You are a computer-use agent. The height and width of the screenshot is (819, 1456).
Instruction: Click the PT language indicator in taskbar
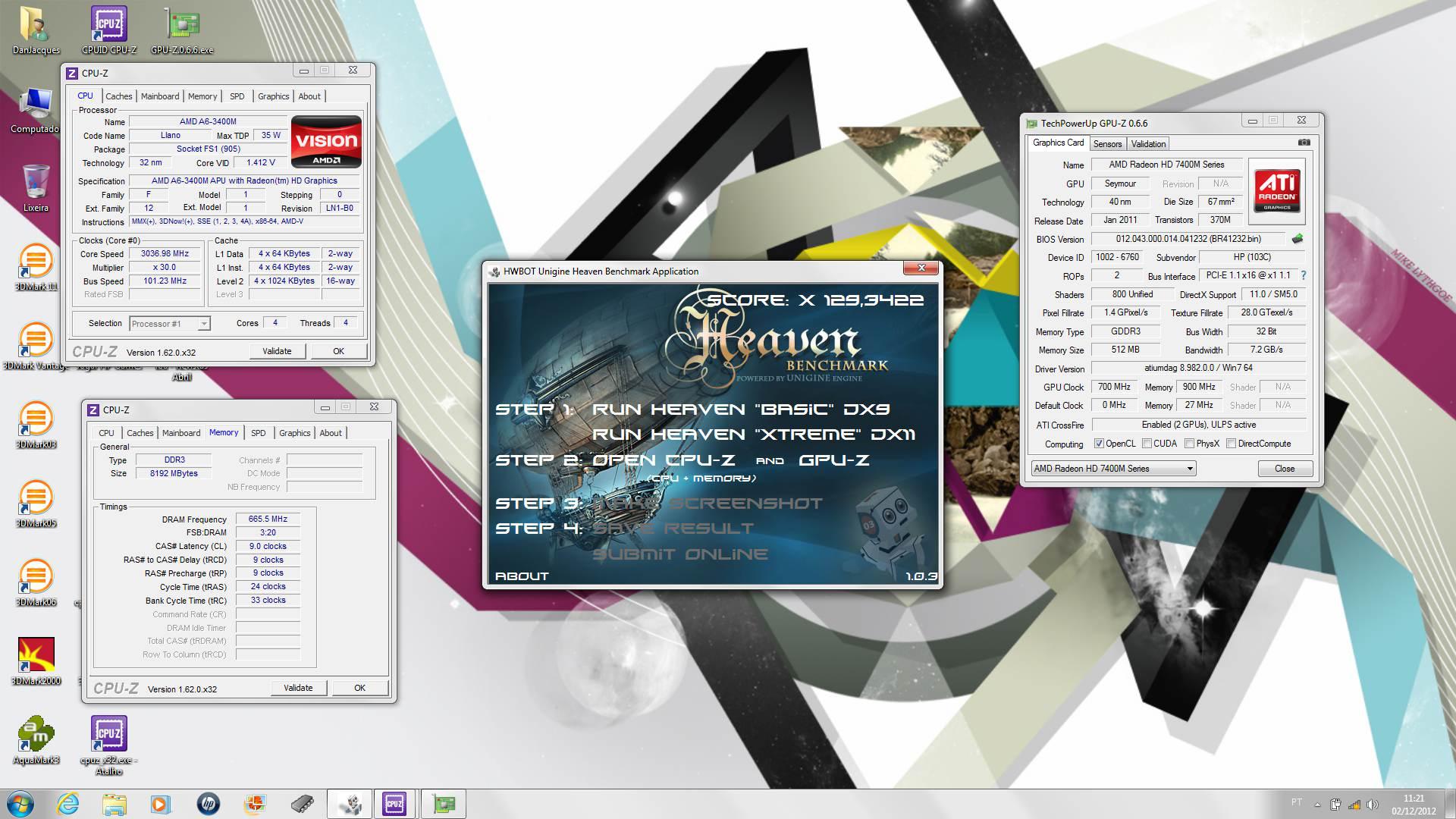click(1296, 802)
